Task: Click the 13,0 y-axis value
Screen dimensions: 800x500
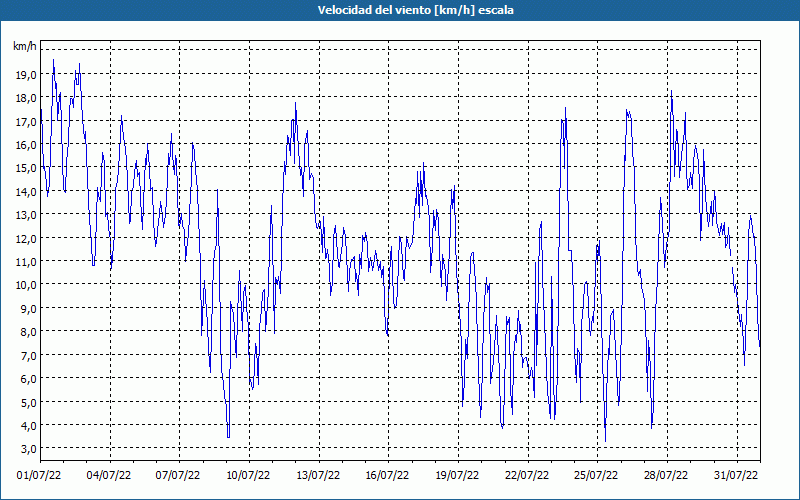Action: click(26, 215)
